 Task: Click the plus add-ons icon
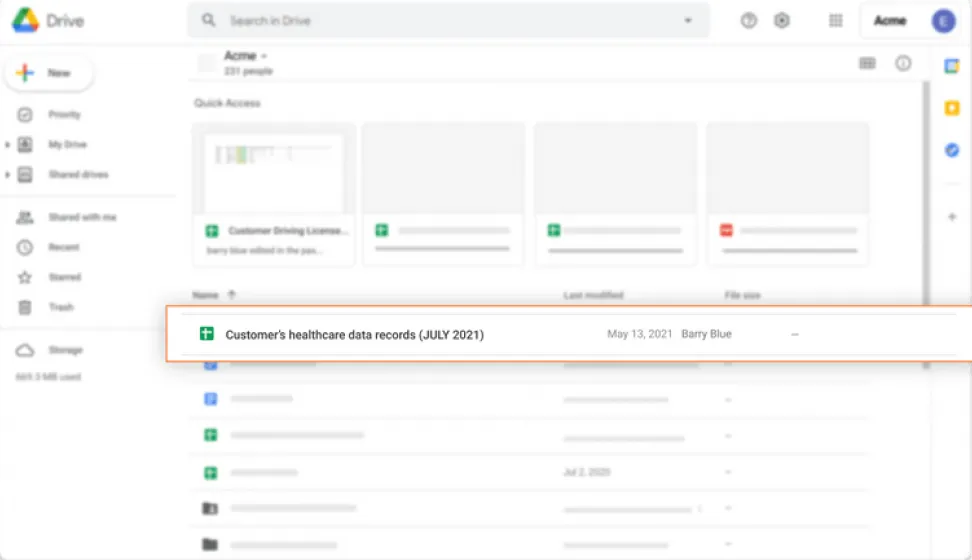tap(952, 217)
